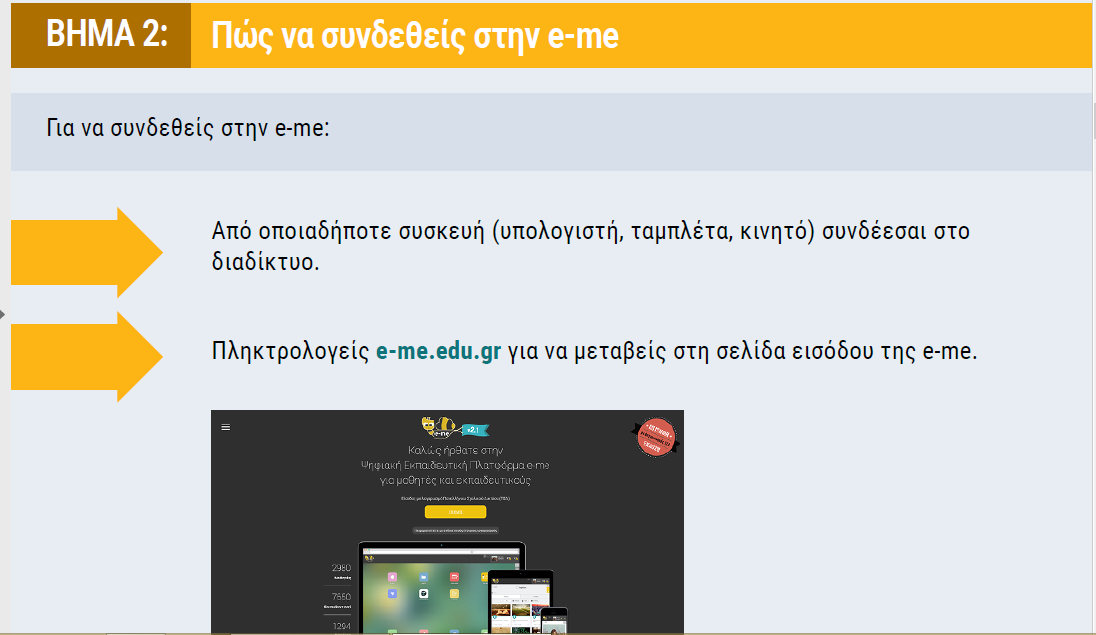
Task: Click the 2980 statistic number
Action: [341, 568]
